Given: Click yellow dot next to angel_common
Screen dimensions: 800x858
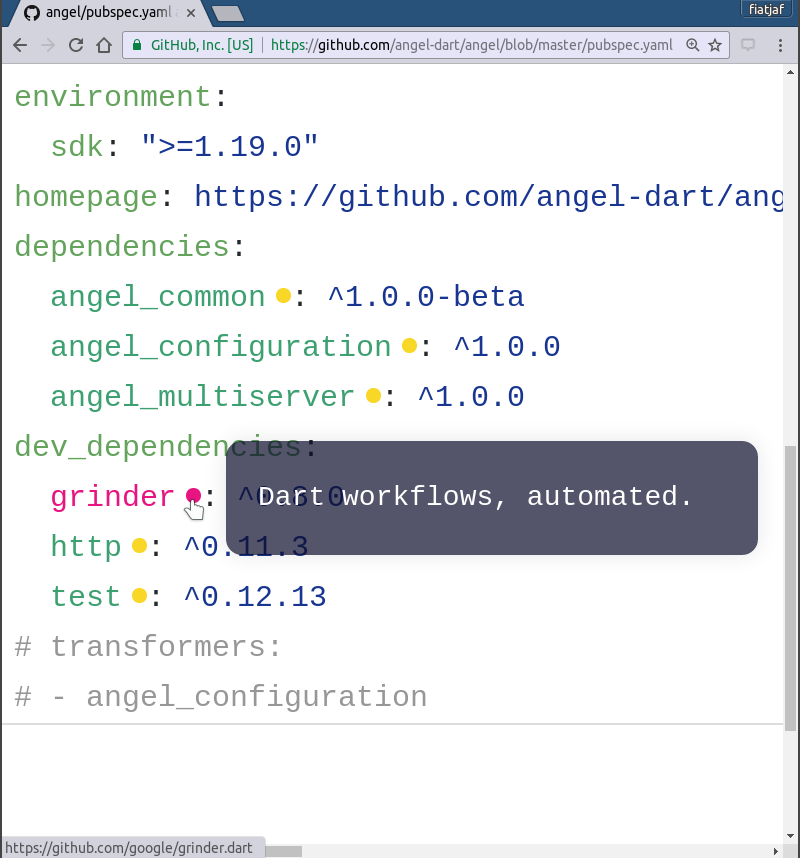Looking at the screenshot, I should pyautogui.click(x=283, y=295).
